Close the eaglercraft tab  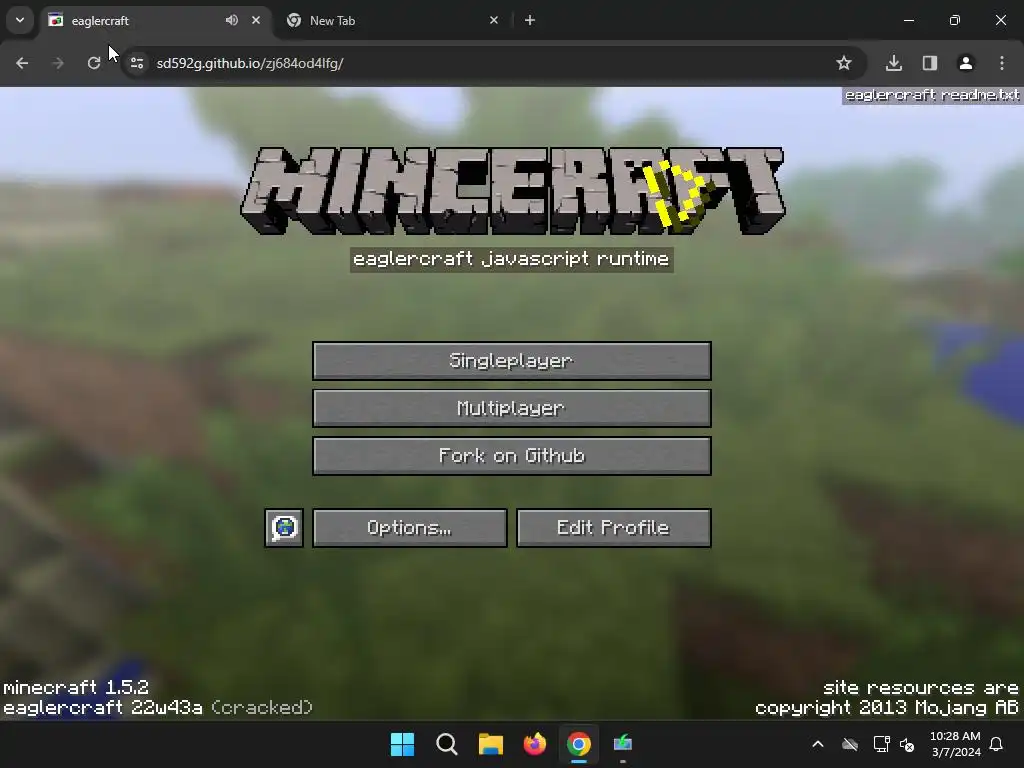tap(256, 20)
